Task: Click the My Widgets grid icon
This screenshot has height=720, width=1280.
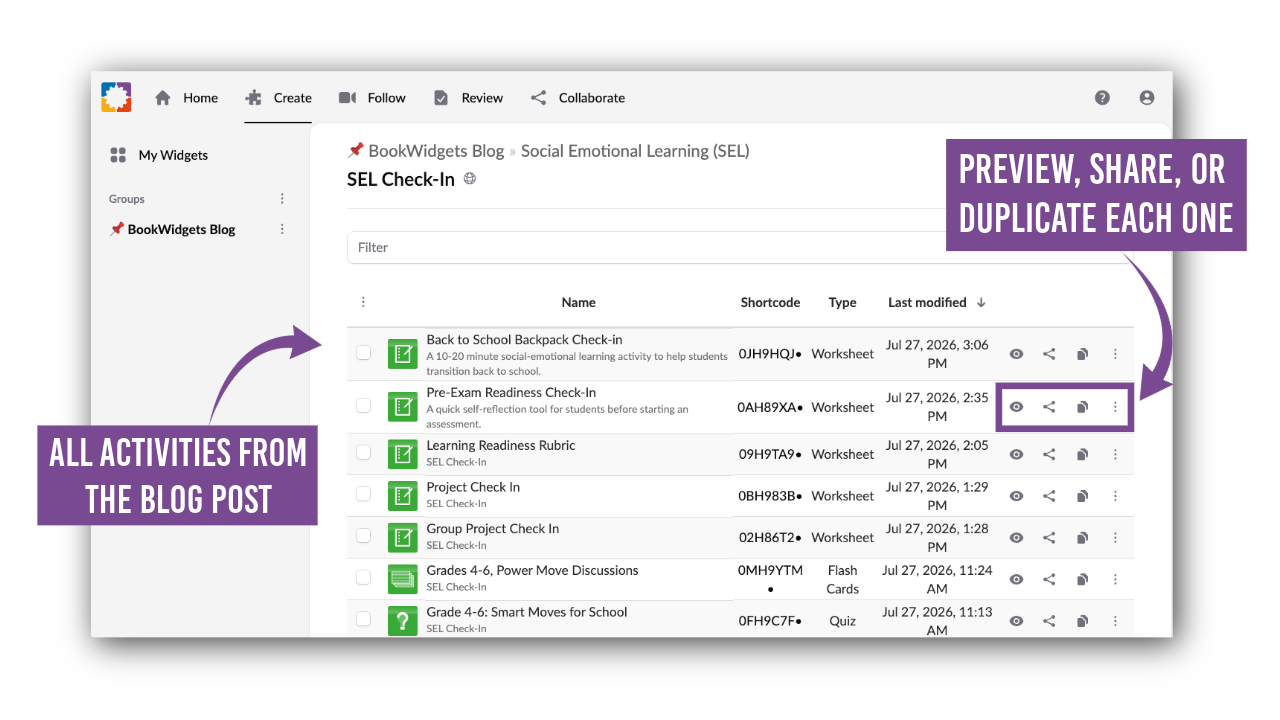Action: click(x=118, y=155)
